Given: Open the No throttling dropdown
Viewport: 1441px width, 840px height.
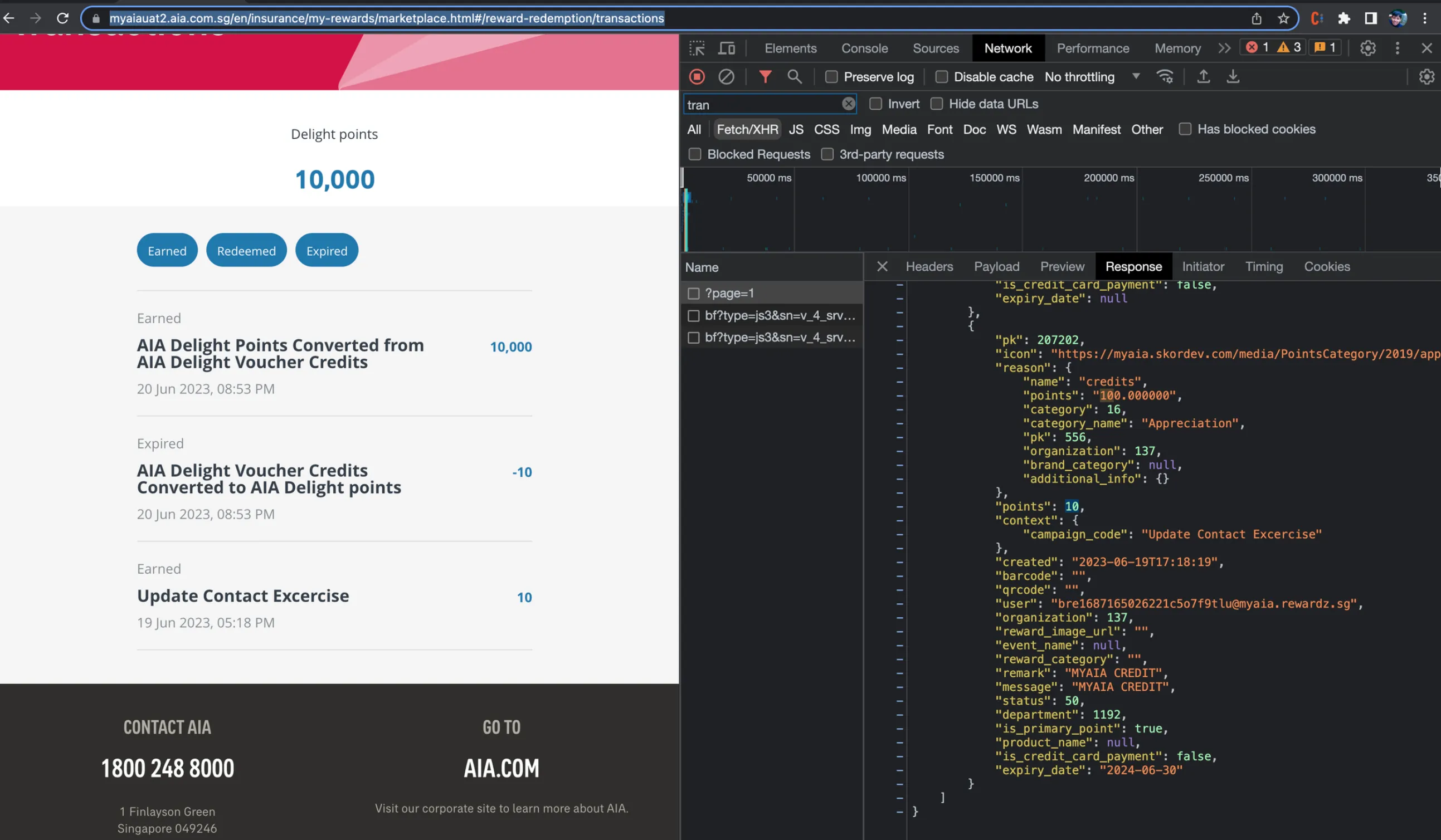Looking at the screenshot, I should [x=1092, y=76].
